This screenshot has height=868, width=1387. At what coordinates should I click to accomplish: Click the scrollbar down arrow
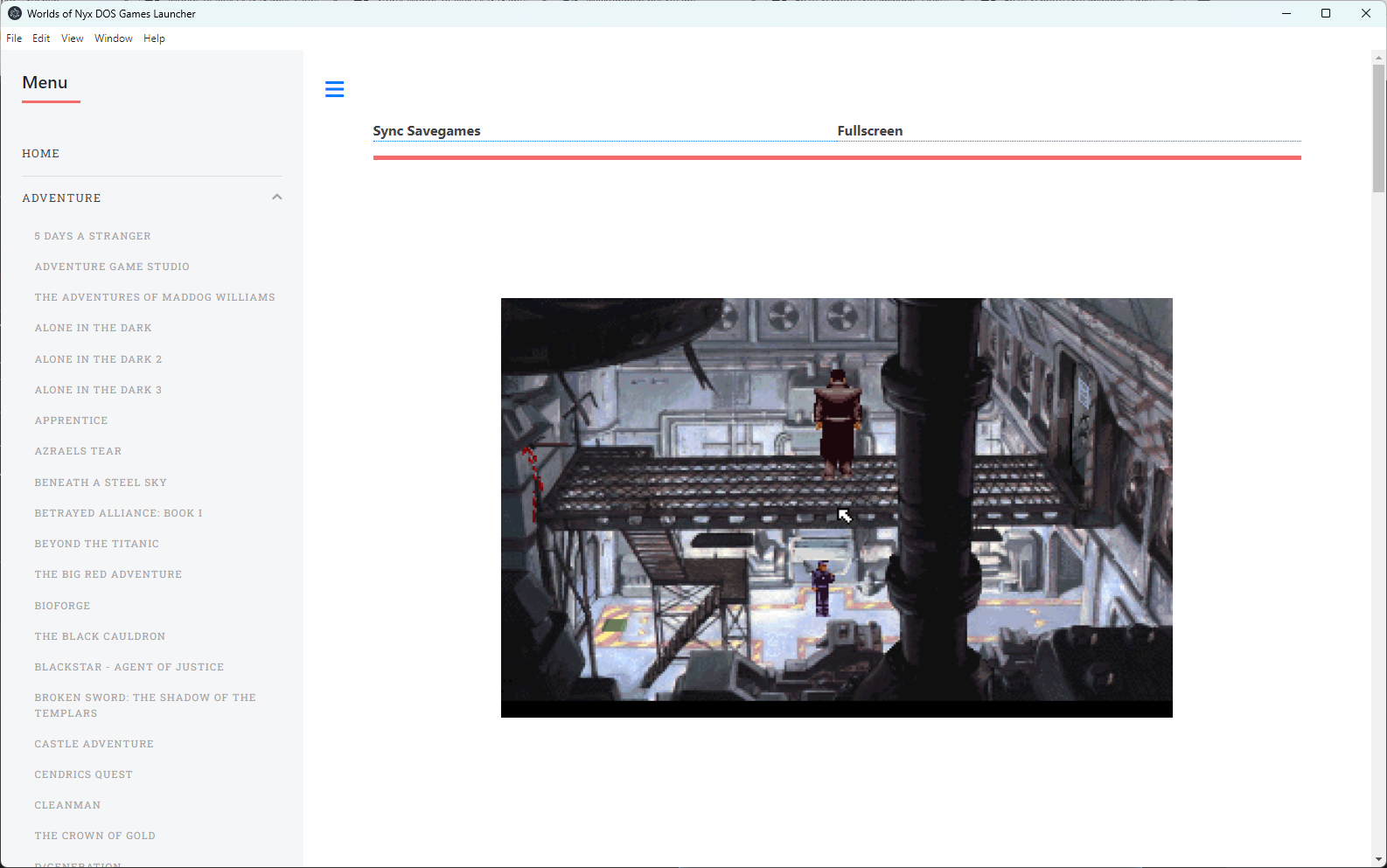(x=1379, y=860)
